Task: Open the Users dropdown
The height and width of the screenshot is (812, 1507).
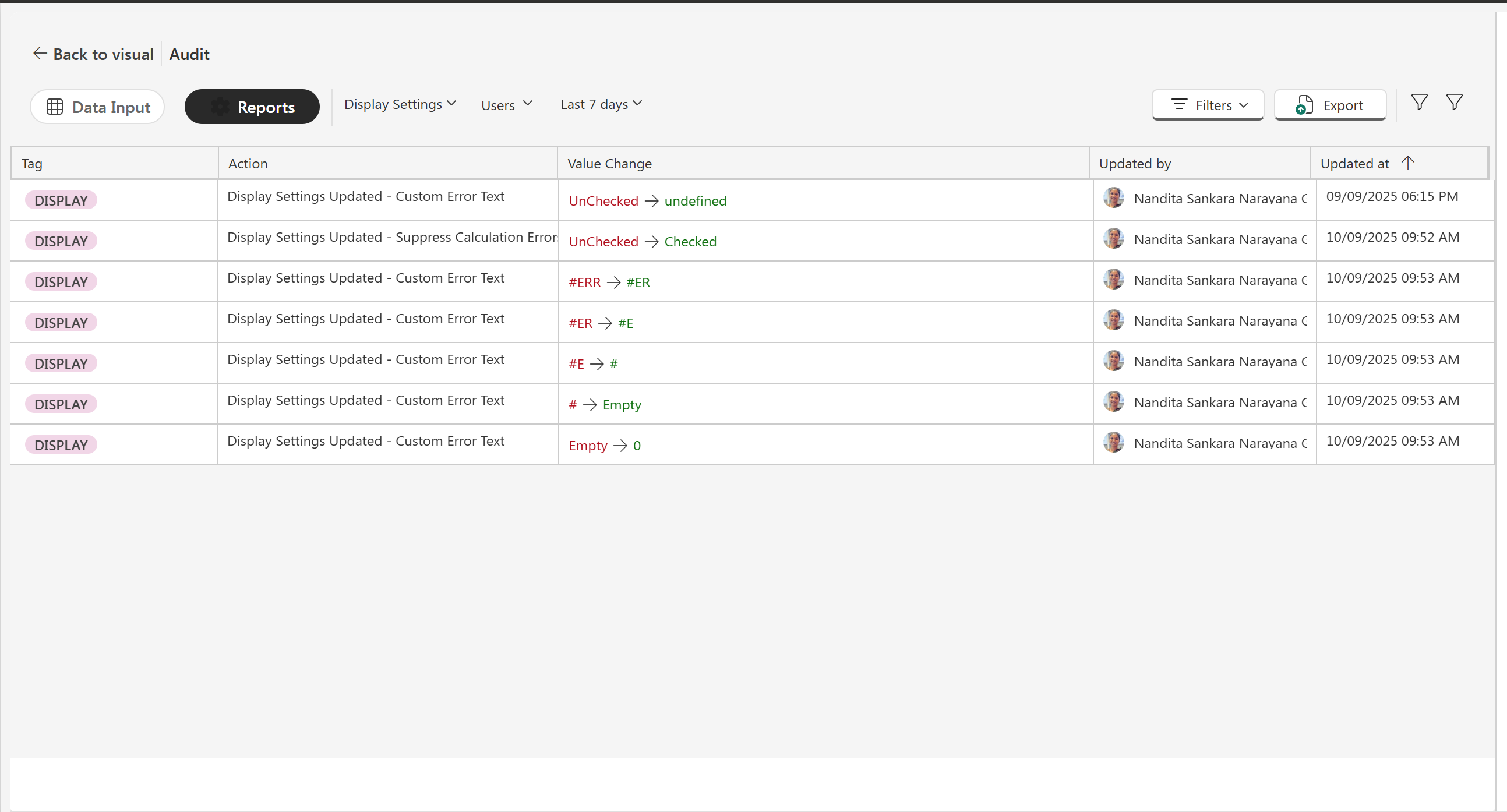Action: click(x=507, y=105)
